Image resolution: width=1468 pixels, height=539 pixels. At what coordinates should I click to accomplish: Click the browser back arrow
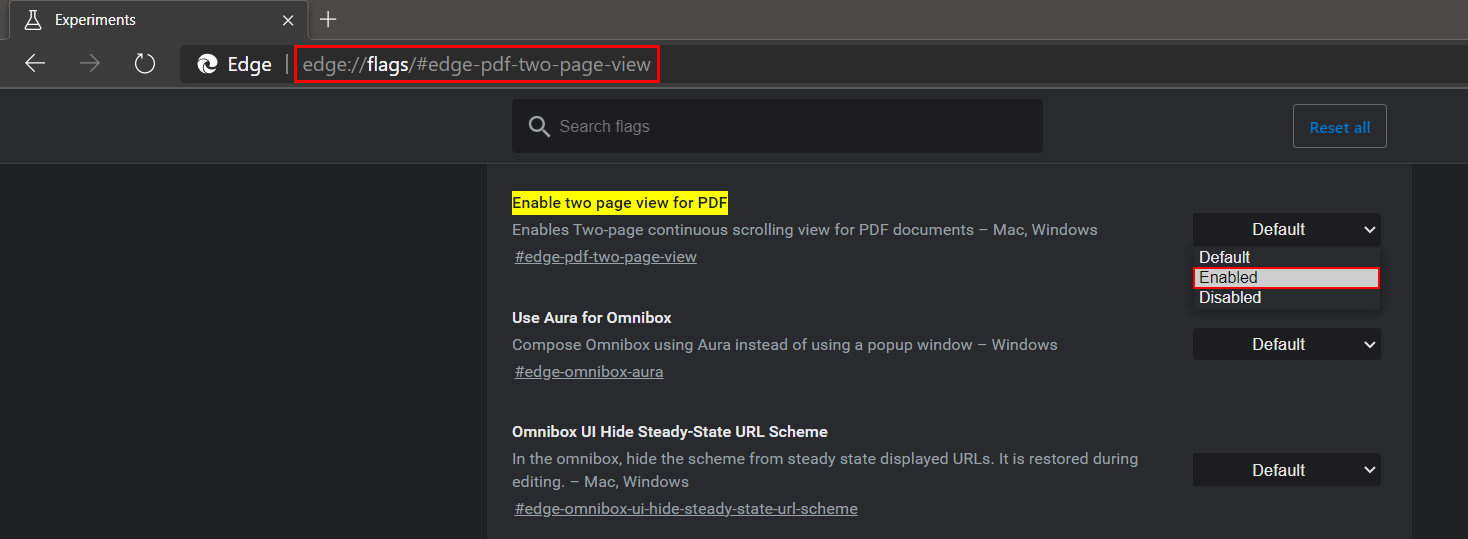tap(36, 64)
